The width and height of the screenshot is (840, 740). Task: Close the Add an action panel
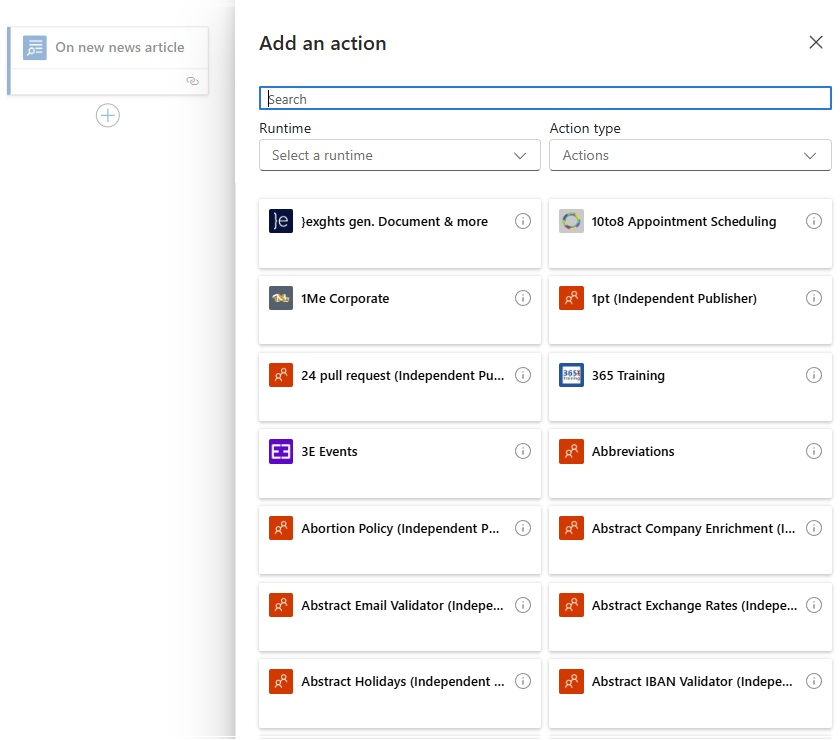(x=815, y=42)
